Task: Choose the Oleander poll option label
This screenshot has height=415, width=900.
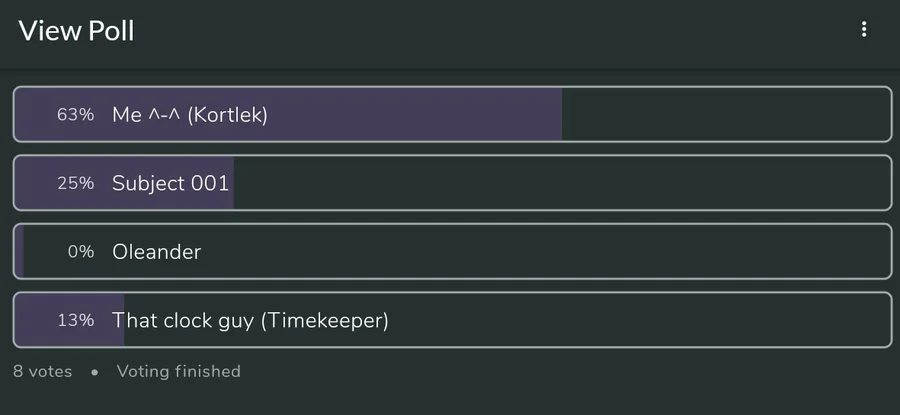Action: pyautogui.click(x=156, y=252)
